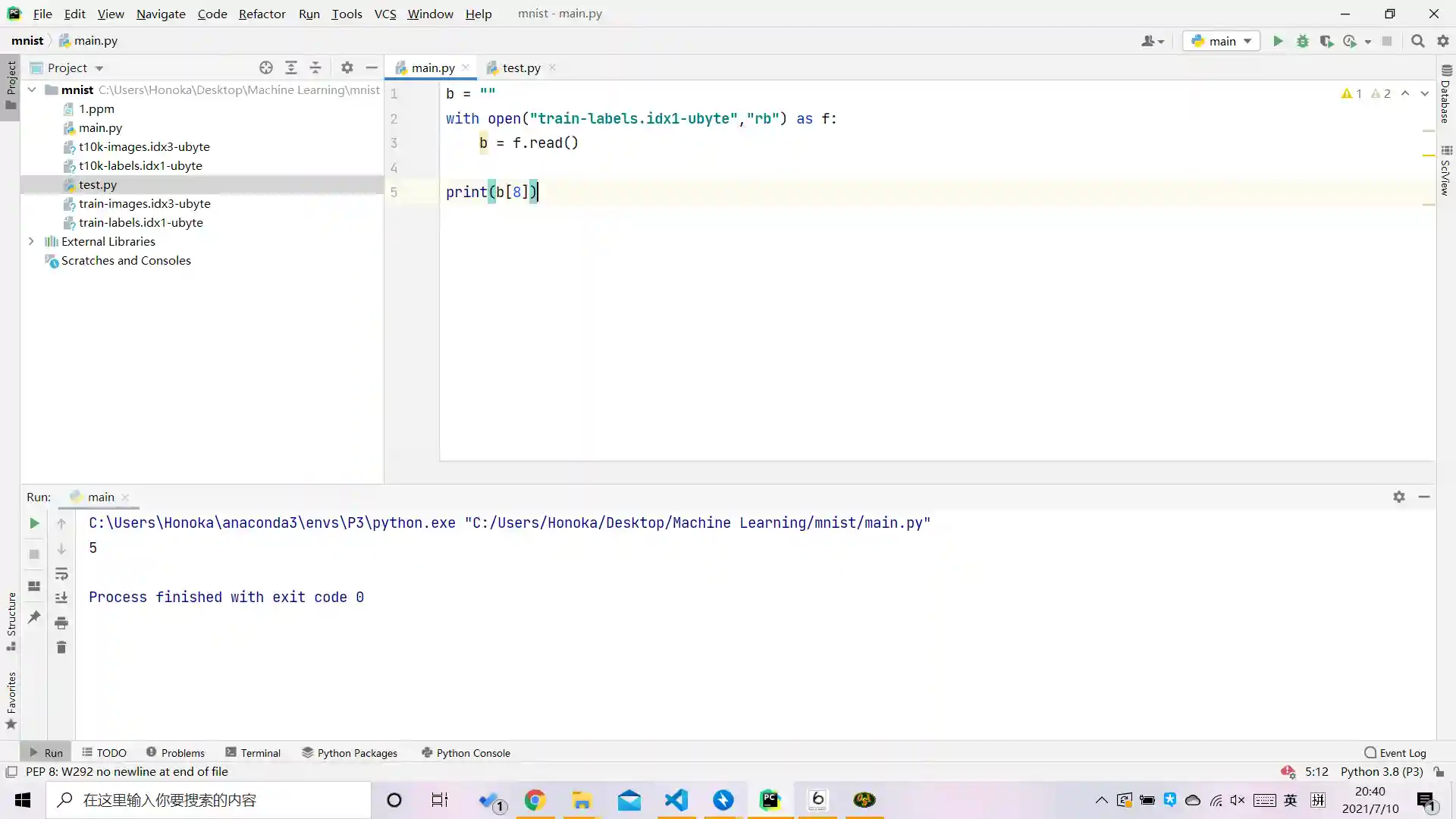The height and width of the screenshot is (819, 1456).
Task: Toggle scroll to end in Run console
Action: click(61, 598)
